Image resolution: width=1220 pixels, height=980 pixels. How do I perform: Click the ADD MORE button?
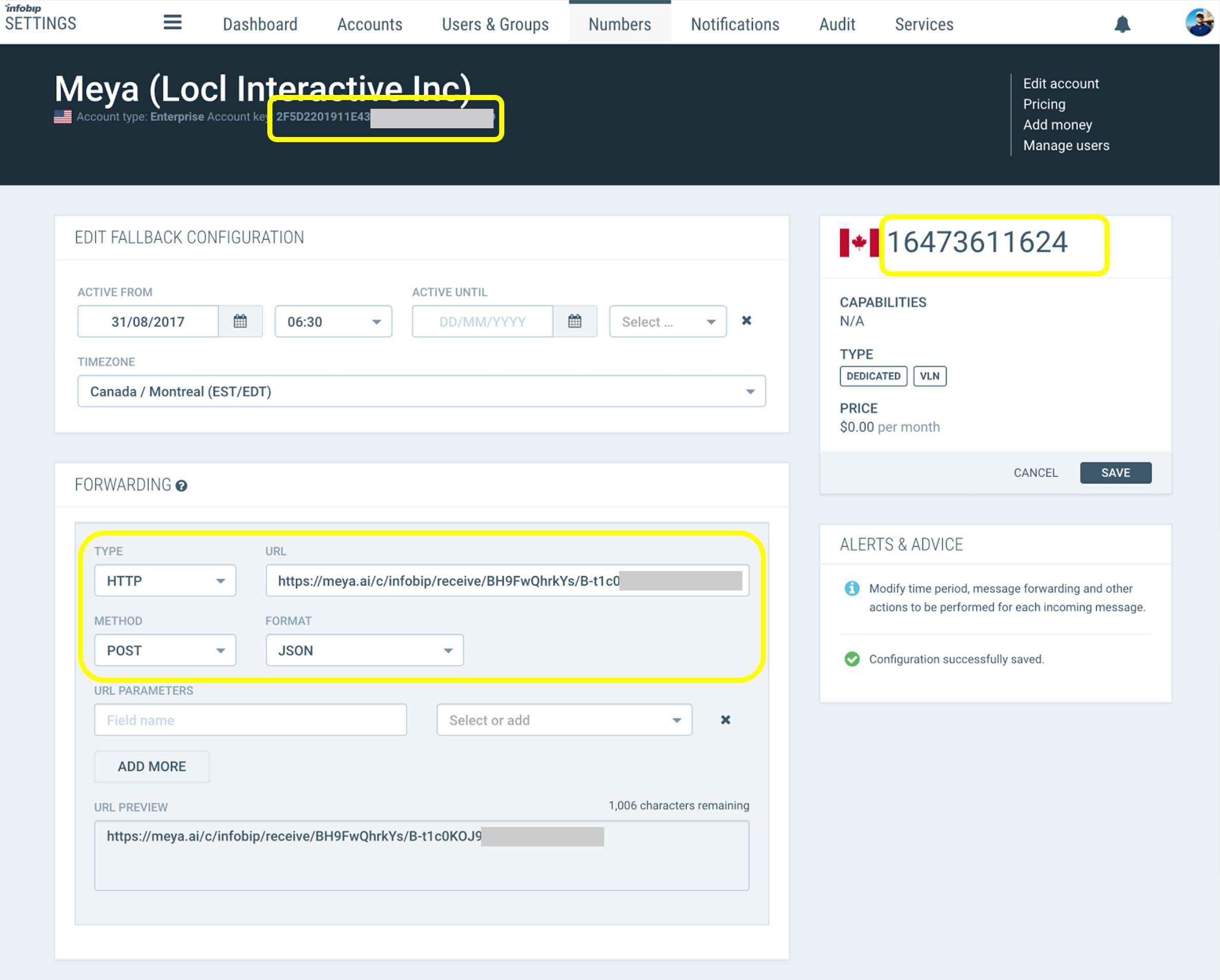click(x=152, y=766)
